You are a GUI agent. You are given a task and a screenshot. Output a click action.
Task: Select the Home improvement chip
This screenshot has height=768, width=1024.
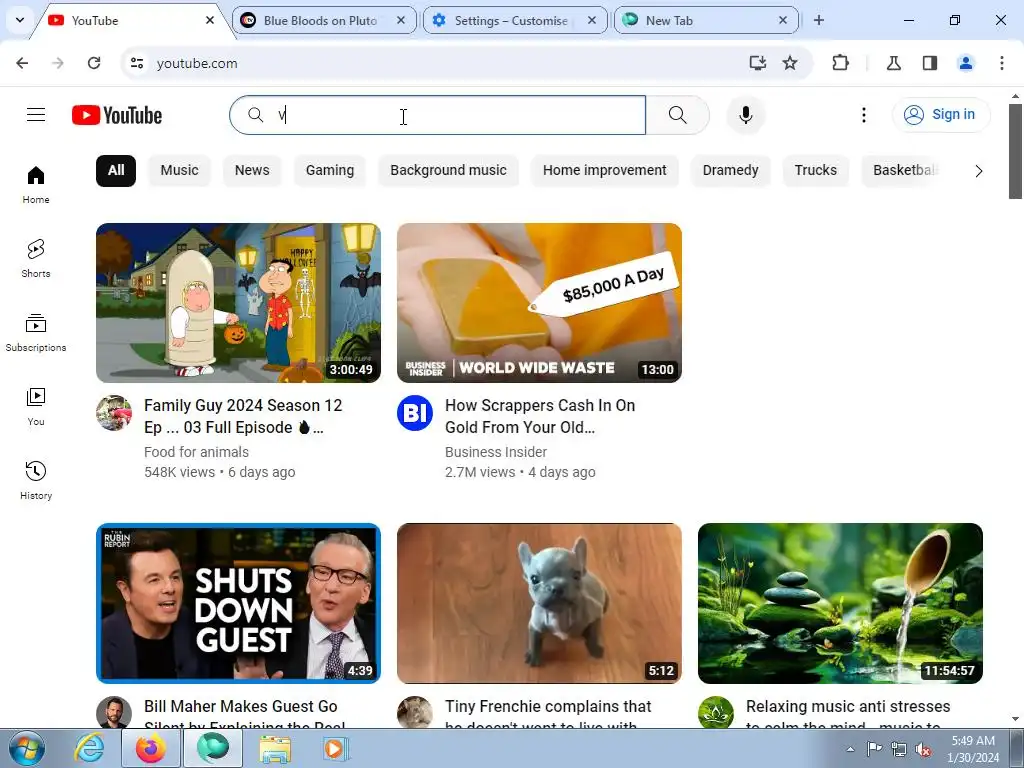[x=605, y=170]
